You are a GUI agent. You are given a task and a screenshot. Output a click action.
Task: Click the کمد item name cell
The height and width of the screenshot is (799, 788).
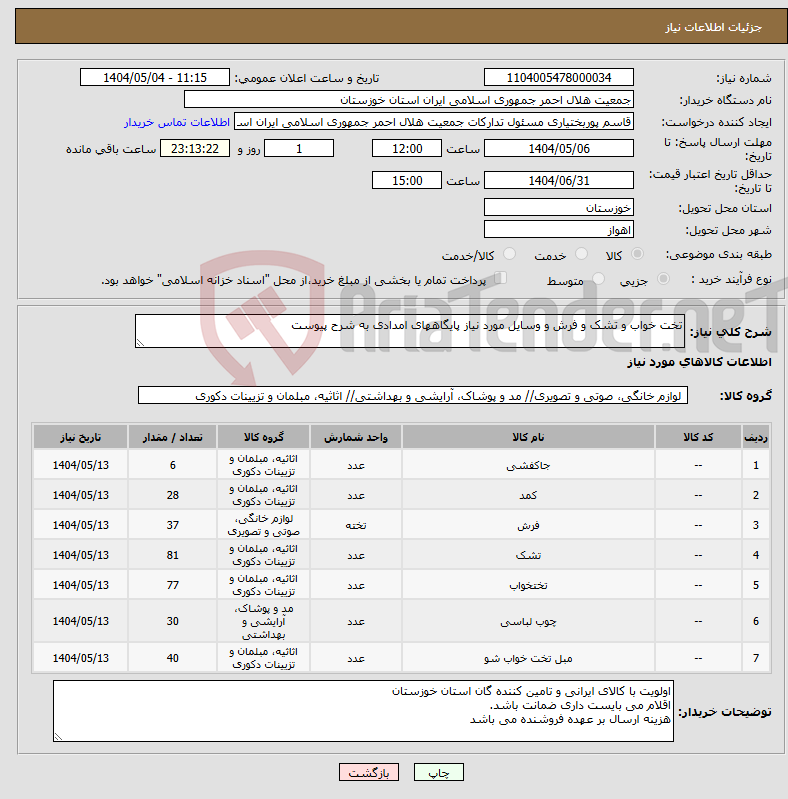point(528,495)
